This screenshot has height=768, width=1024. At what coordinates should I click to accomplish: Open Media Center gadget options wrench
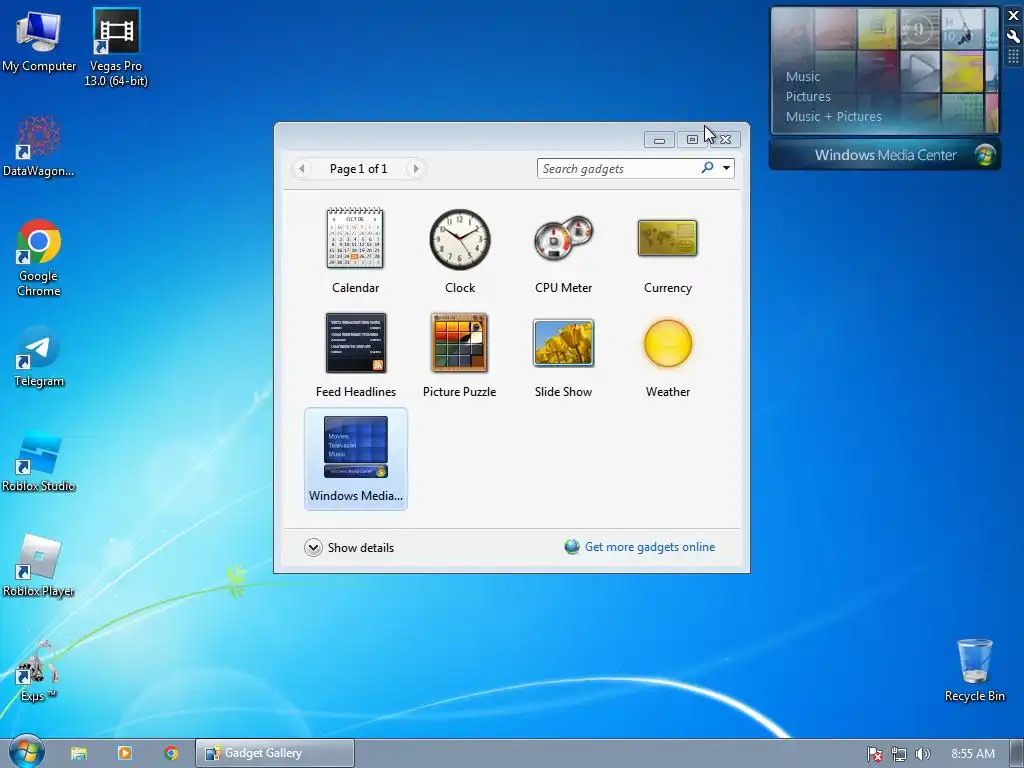[x=1014, y=37]
